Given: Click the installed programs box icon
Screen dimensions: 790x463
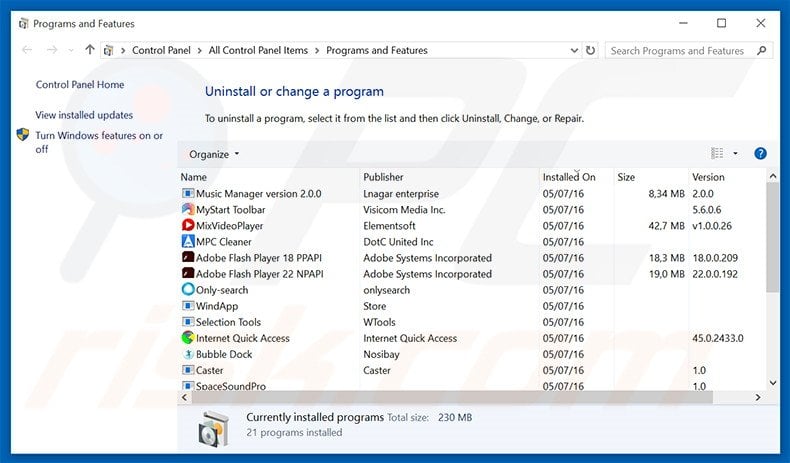Looking at the screenshot, I should [x=214, y=429].
